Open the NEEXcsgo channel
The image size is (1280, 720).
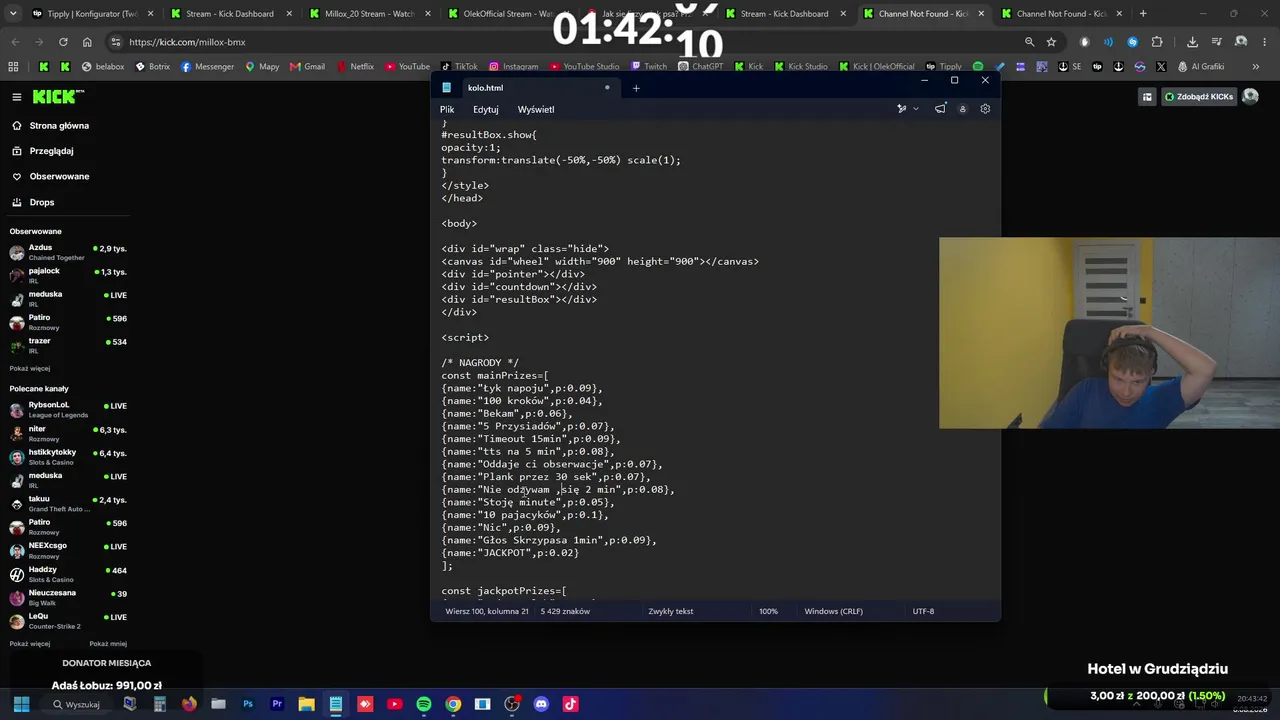(68, 550)
